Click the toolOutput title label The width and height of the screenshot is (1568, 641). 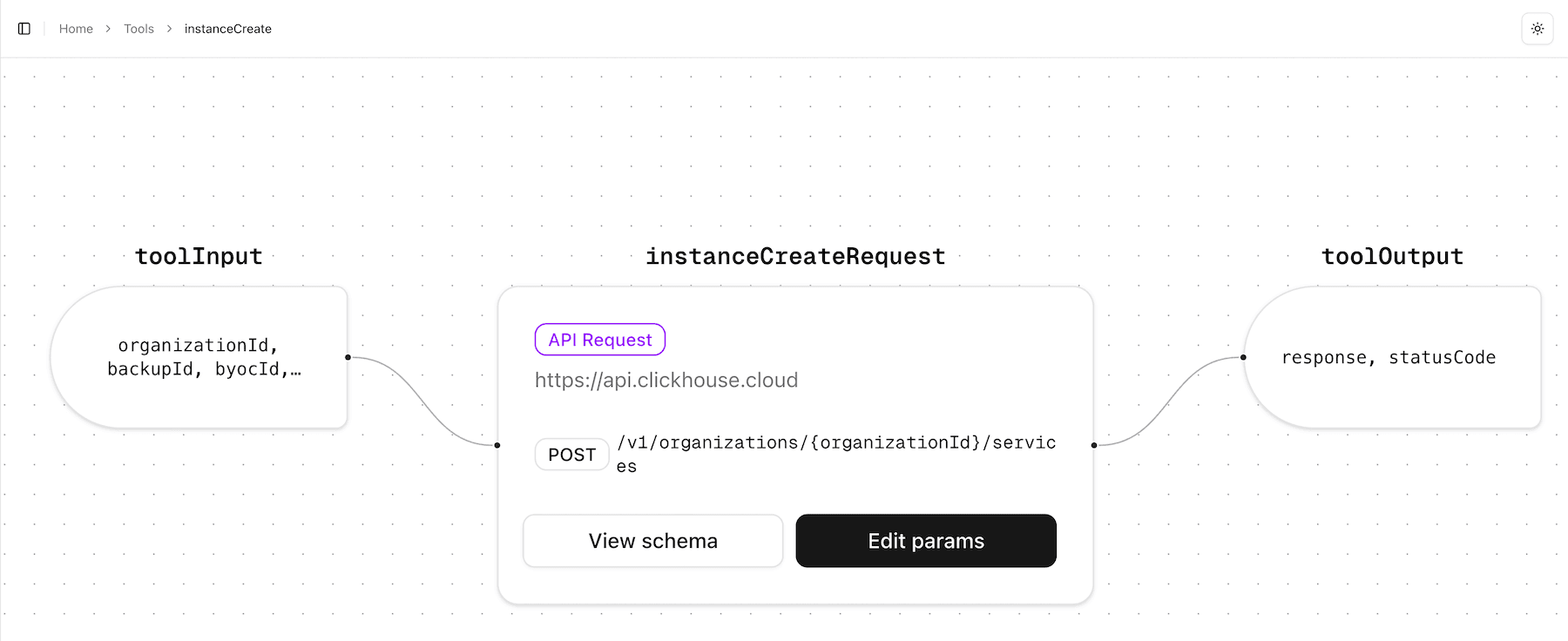[1392, 256]
